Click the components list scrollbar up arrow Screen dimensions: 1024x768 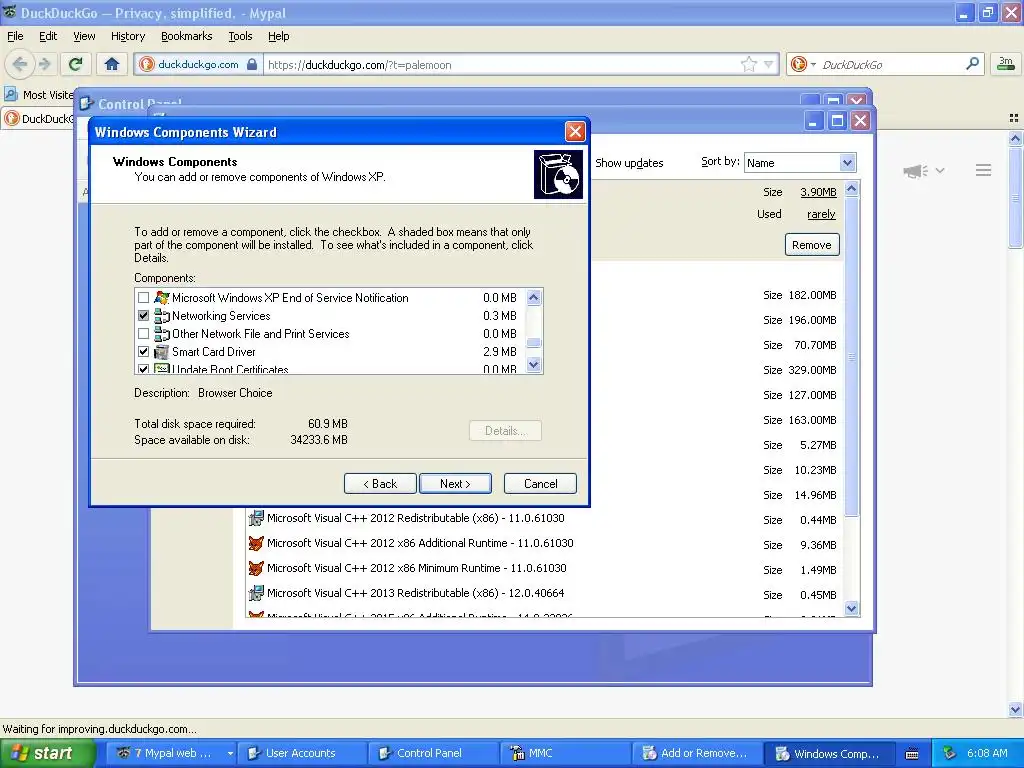[x=534, y=298]
